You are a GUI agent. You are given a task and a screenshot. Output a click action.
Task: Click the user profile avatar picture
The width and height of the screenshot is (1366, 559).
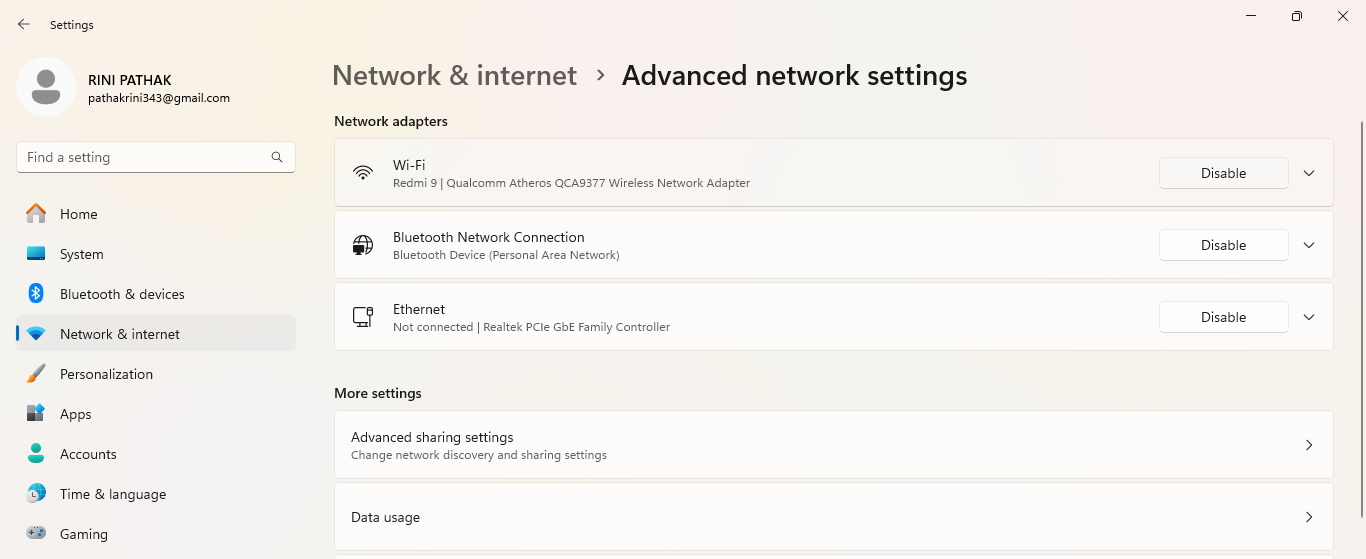pos(46,87)
